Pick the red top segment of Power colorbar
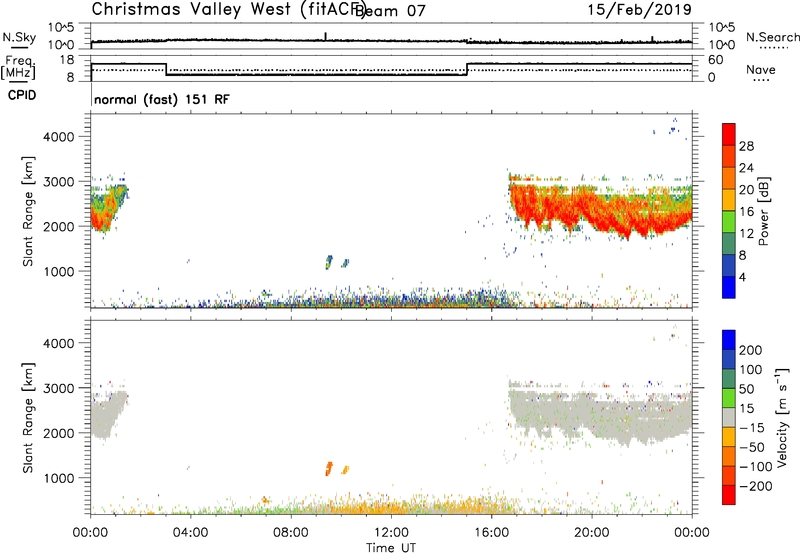This screenshot has height=554, width=800. click(x=729, y=135)
